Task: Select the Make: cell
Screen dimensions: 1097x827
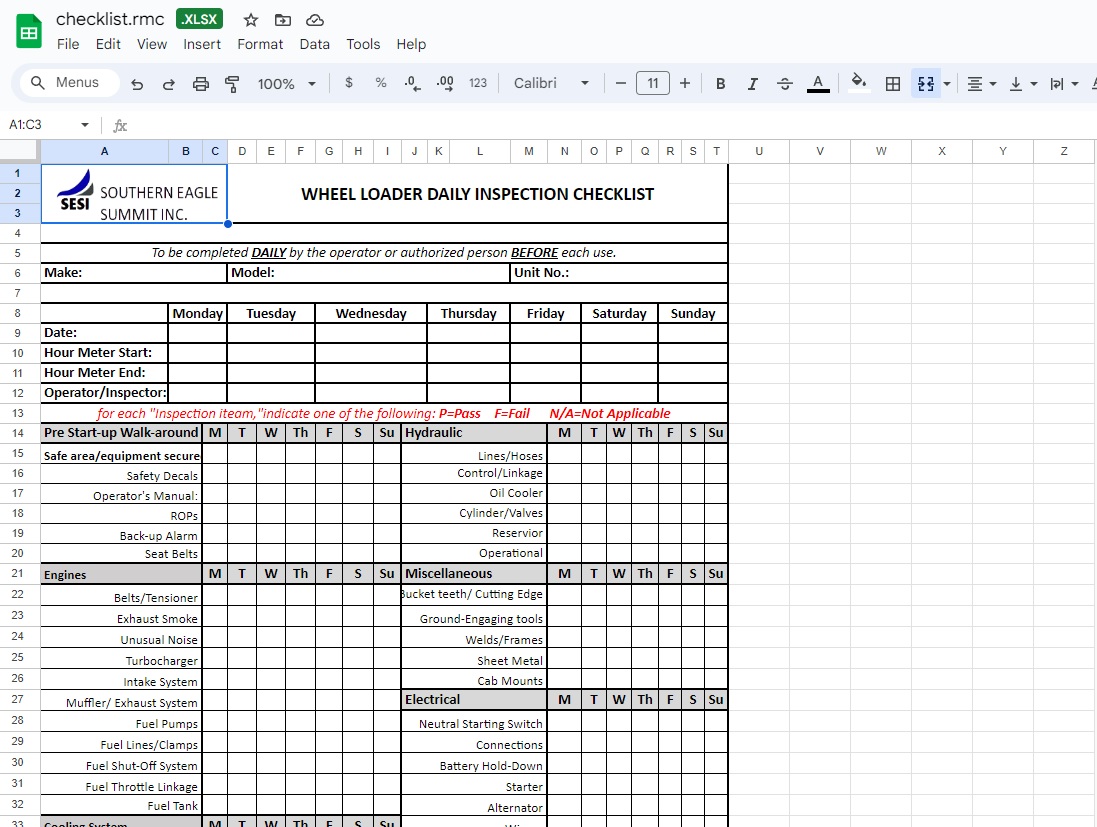Action: [134, 273]
